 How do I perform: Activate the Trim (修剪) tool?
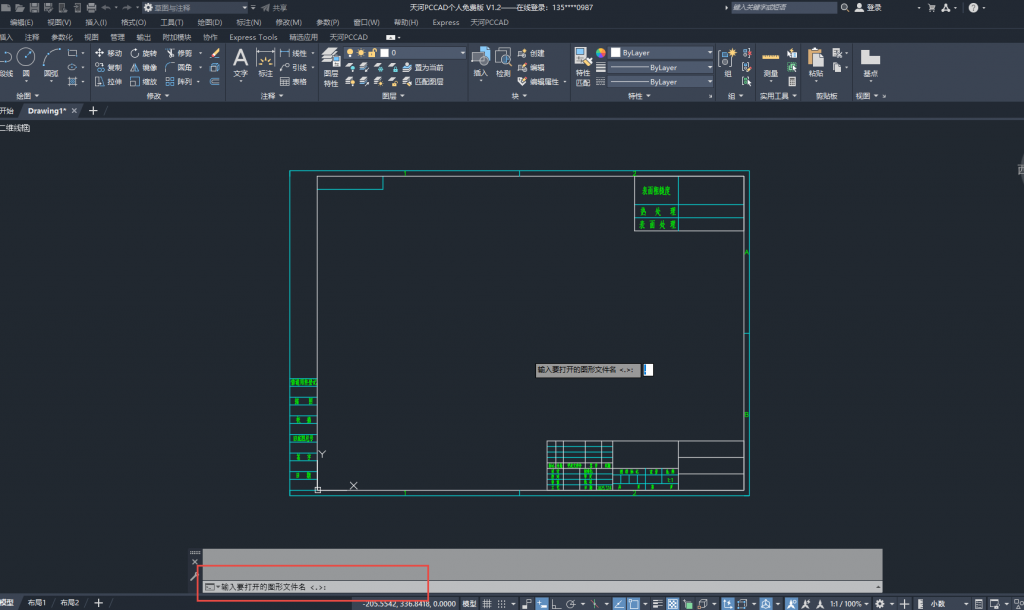pyautogui.click(x=179, y=53)
